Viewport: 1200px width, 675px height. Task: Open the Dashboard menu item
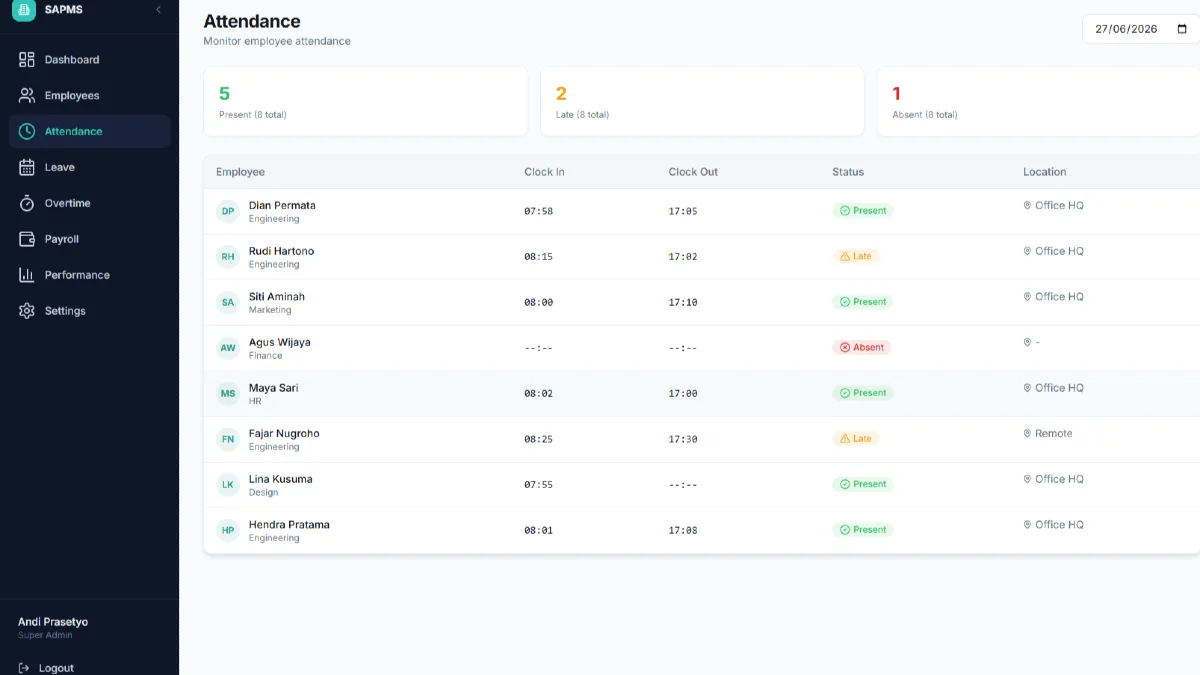90,60
